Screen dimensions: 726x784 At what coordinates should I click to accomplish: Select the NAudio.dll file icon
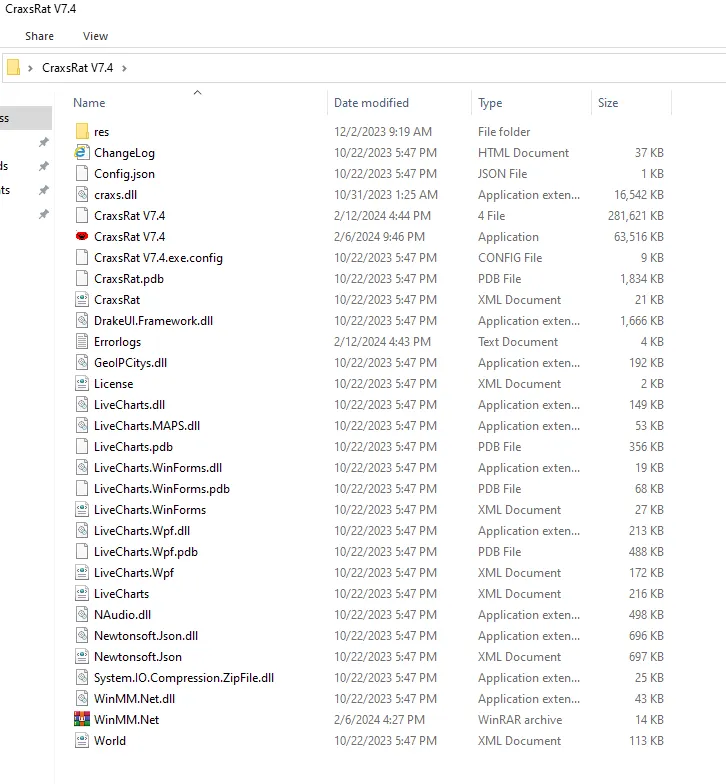[82, 615]
